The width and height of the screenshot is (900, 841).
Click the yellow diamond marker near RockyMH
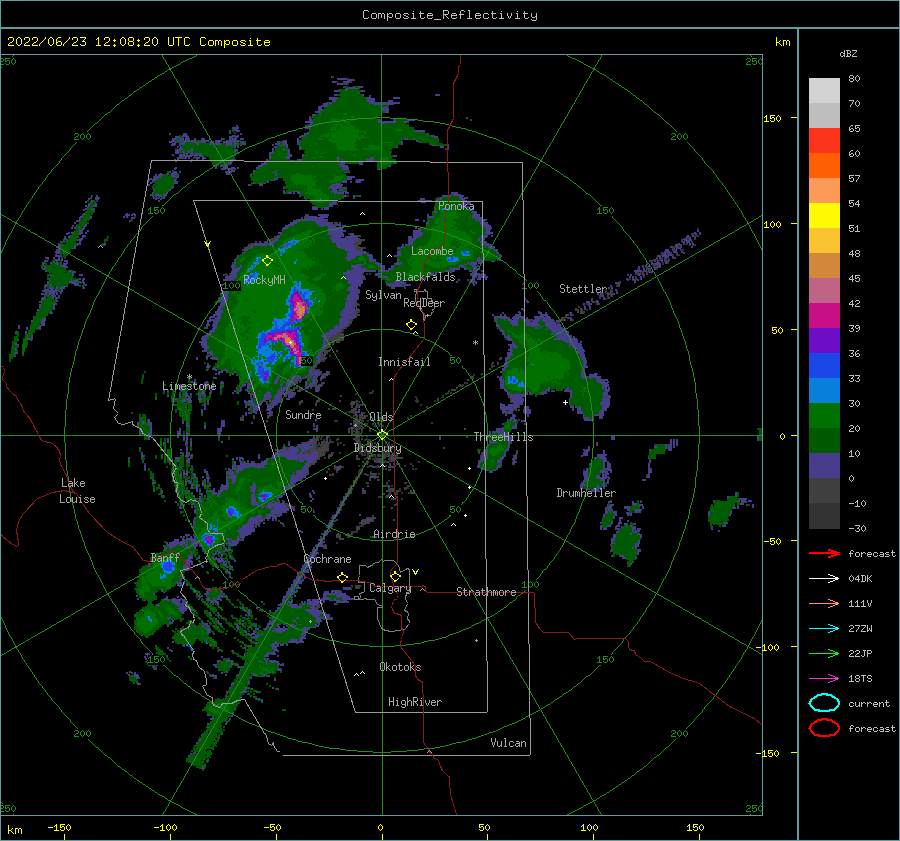[267, 261]
